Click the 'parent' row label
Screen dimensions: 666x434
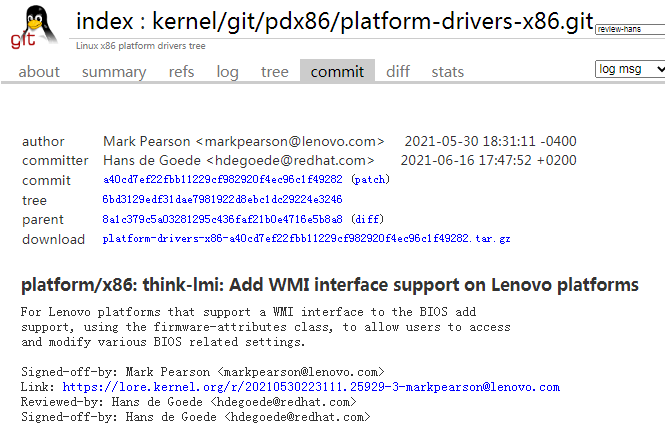coord(43,220)
